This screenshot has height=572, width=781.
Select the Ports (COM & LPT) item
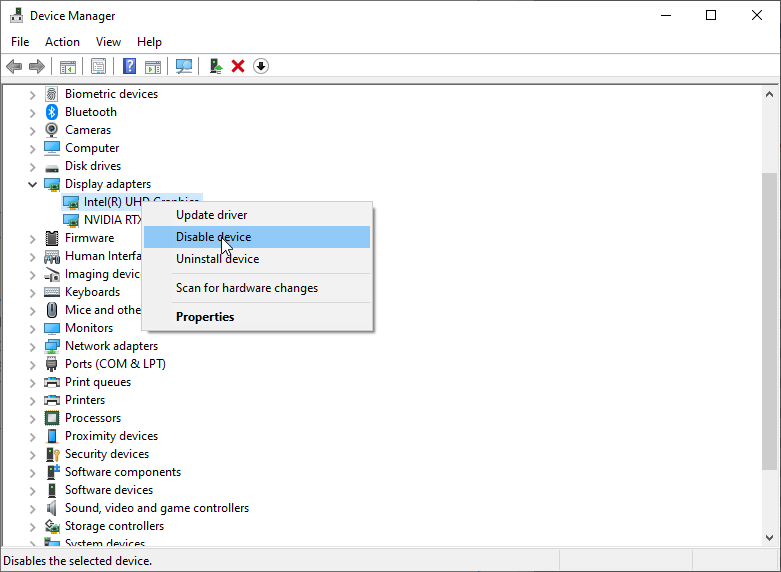(115, 364)
